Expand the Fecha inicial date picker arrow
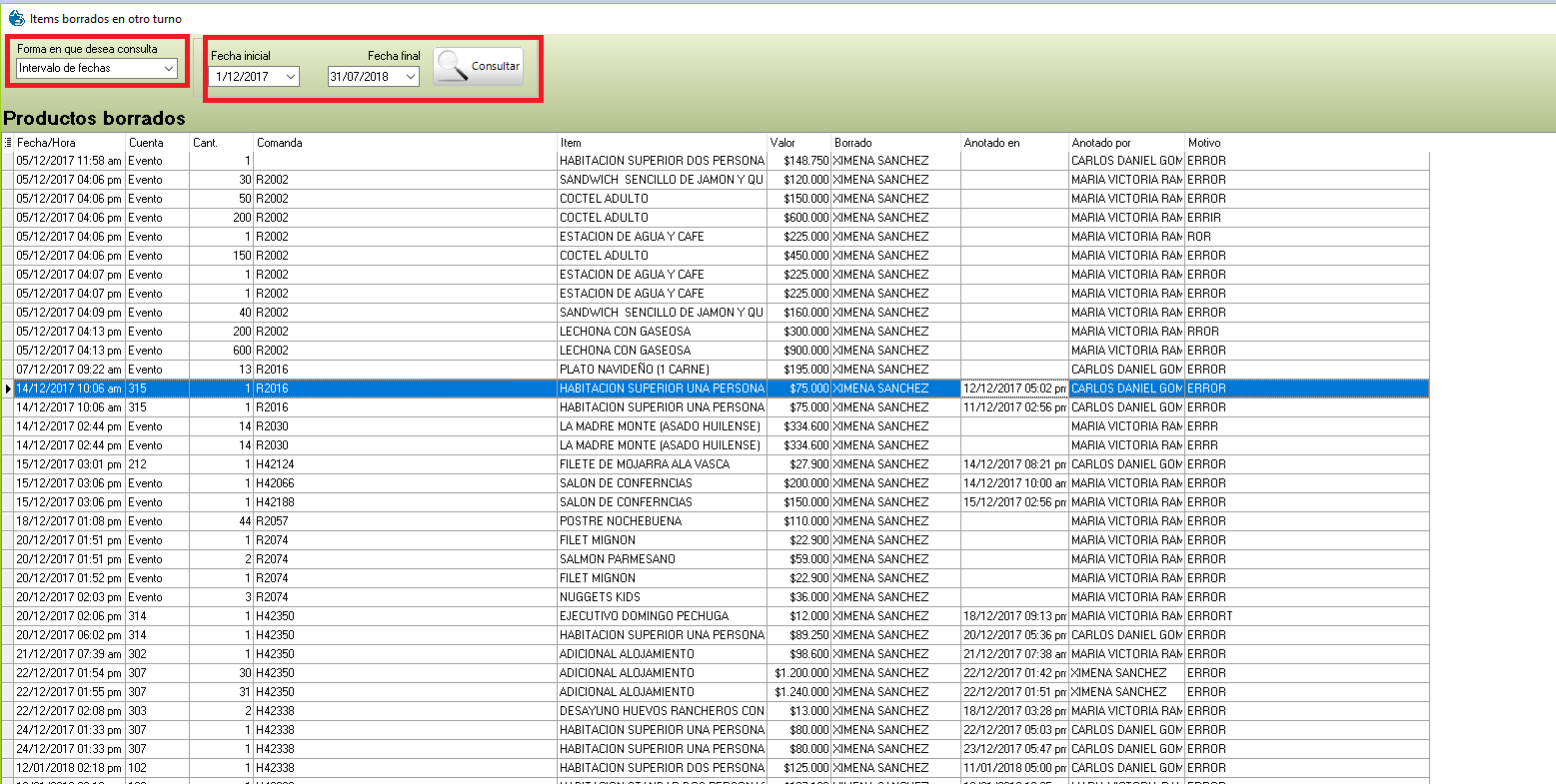1556x784 pixels. (x=290, y=77)
